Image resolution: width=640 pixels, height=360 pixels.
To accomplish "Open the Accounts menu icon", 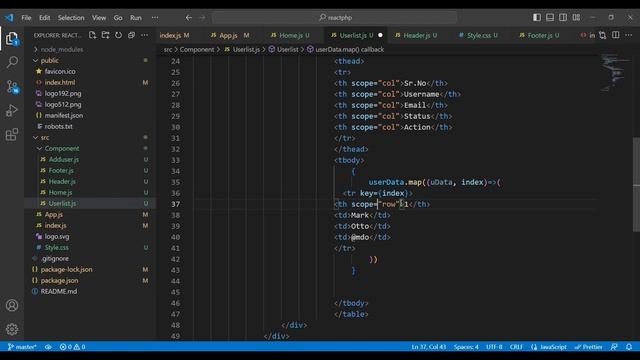I will coord(12,305).
